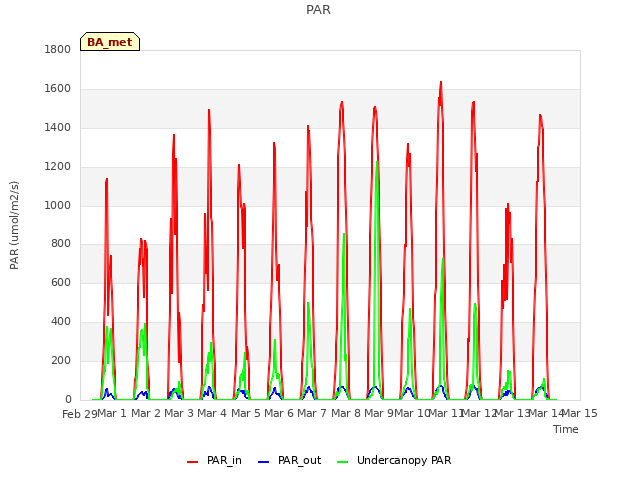
Task: Click the Mar 9 date label
Action: [379, 413]
